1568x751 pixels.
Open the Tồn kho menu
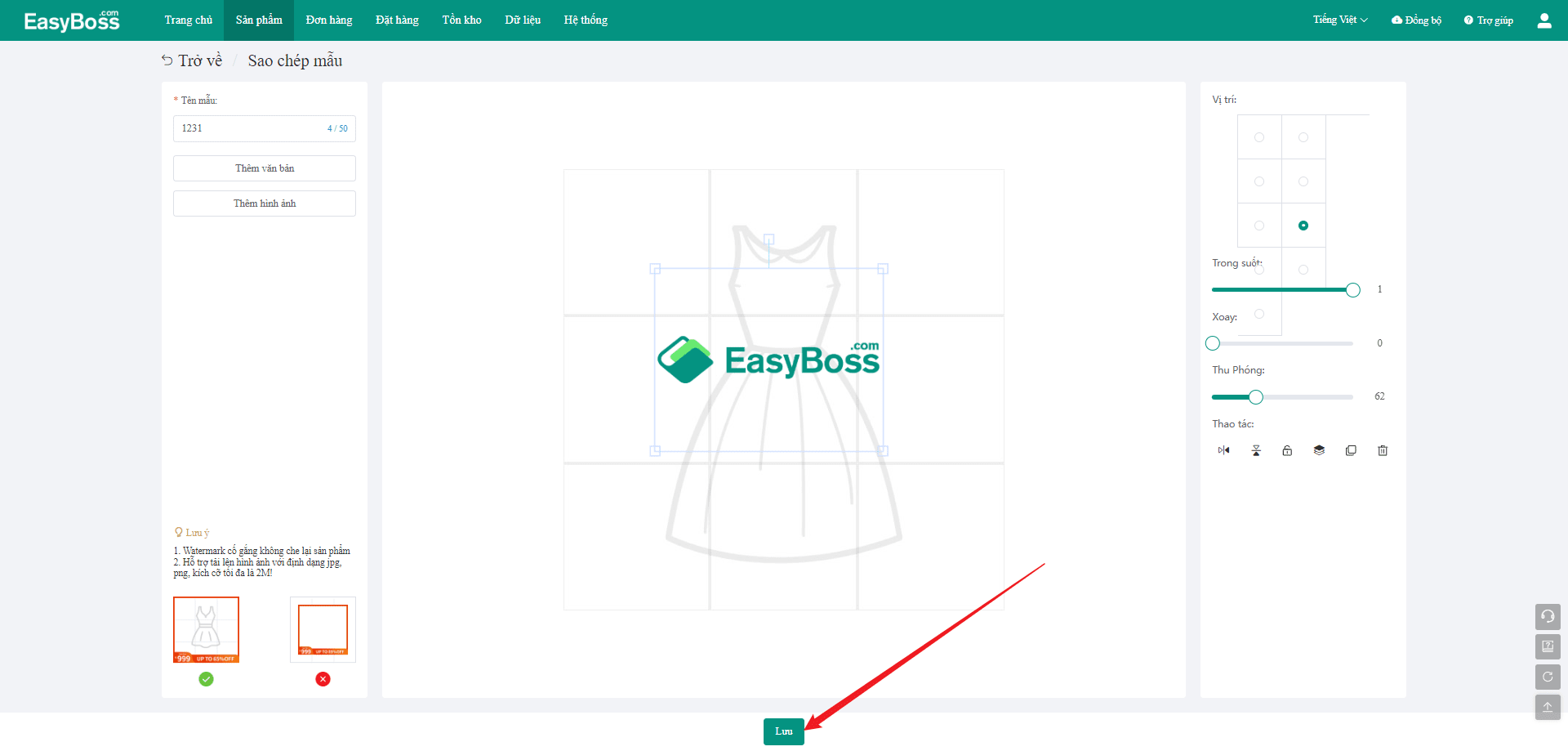click(x=462, y=20)
